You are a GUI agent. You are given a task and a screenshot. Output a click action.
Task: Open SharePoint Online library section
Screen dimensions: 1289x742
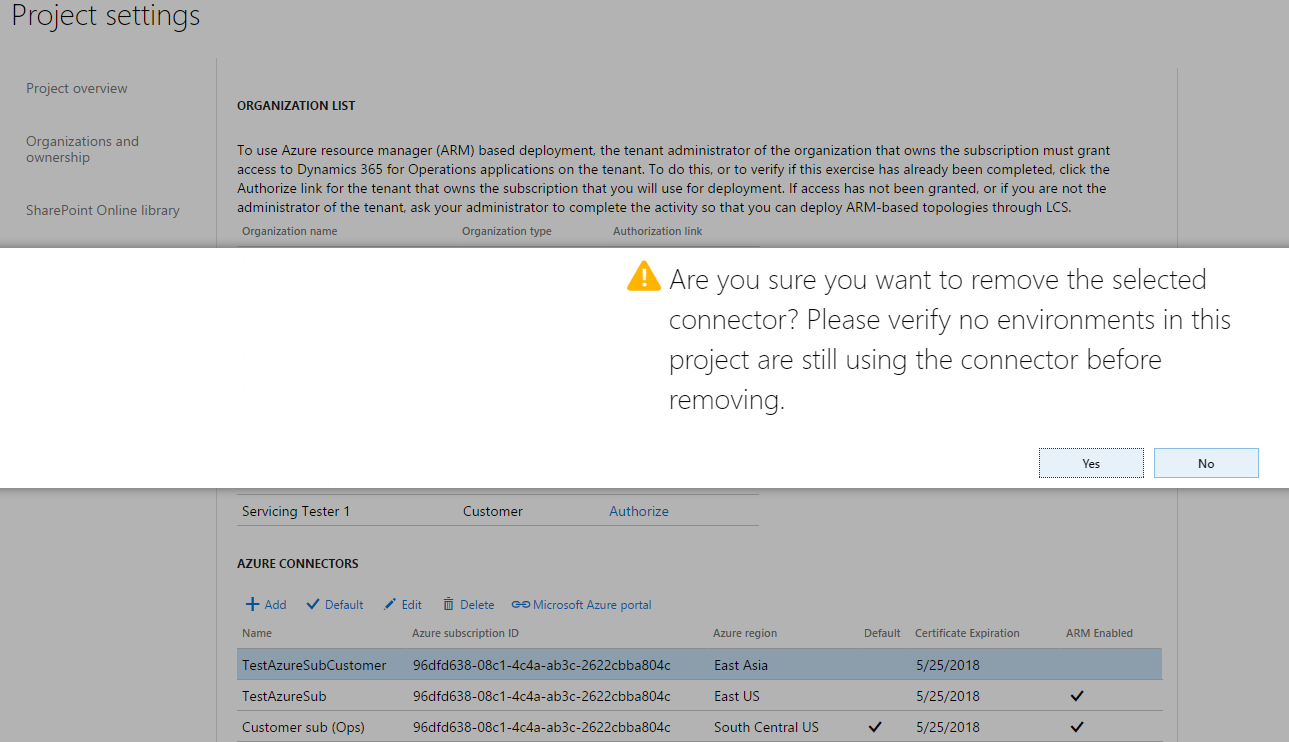103,210
